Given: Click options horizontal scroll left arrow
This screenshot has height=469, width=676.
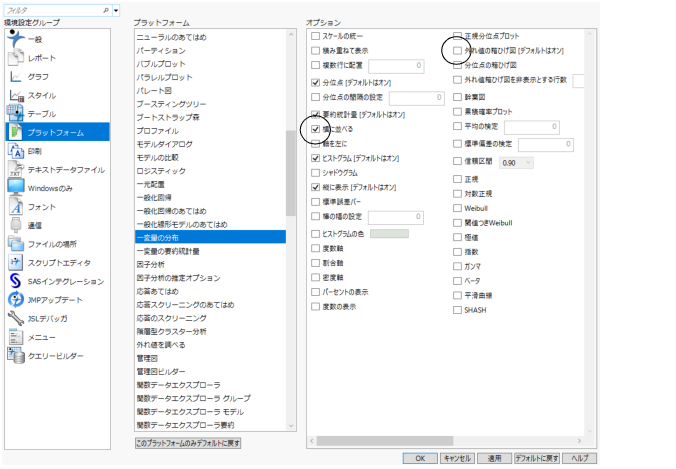Looking at the screenshot, I should (x=312, y=441).
